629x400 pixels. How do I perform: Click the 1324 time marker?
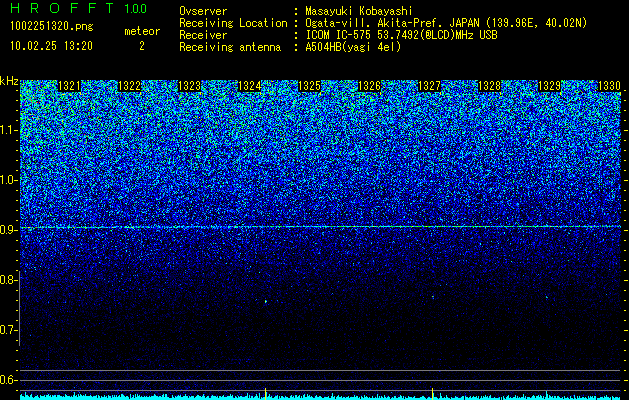click(x=250, y=86)
